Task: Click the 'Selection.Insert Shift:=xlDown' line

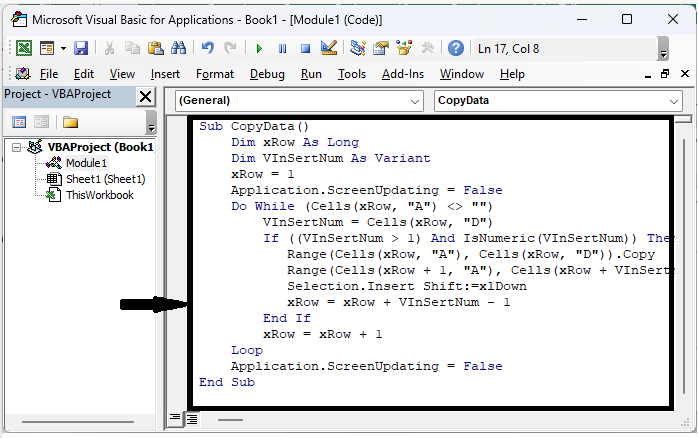Action: (x=407, y=286)
